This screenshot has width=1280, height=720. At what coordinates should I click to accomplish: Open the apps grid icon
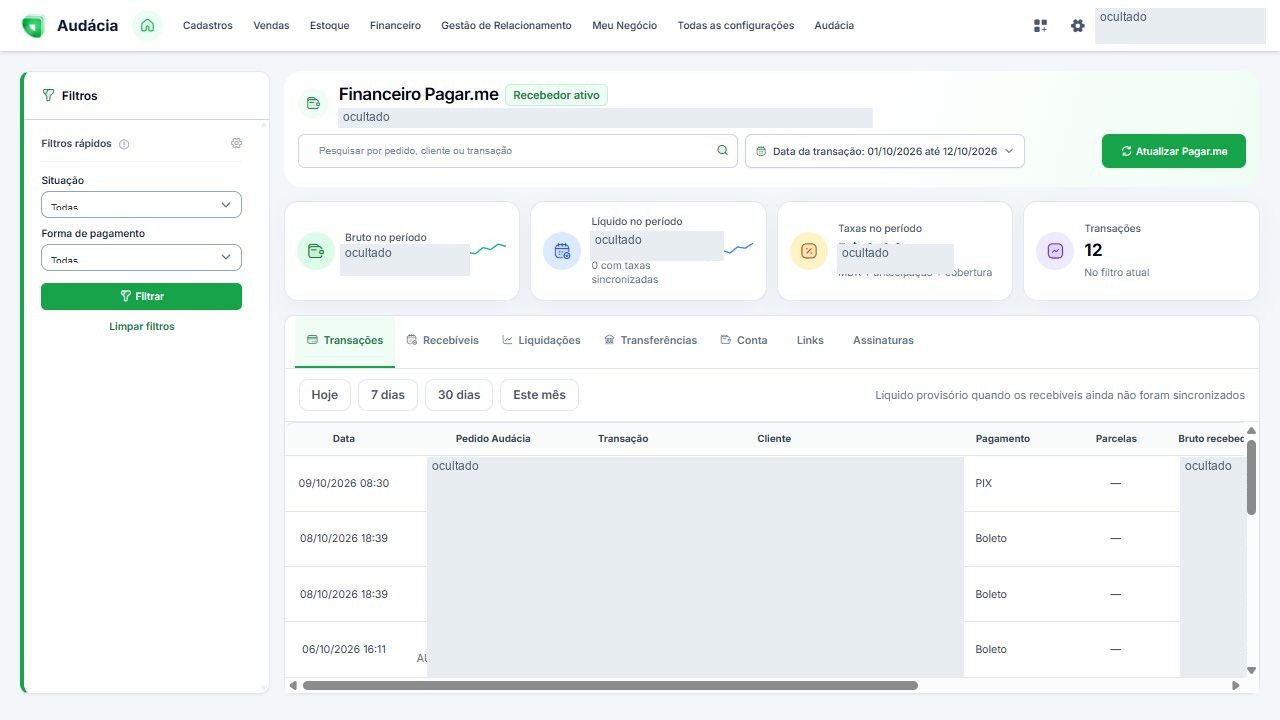1041,26
